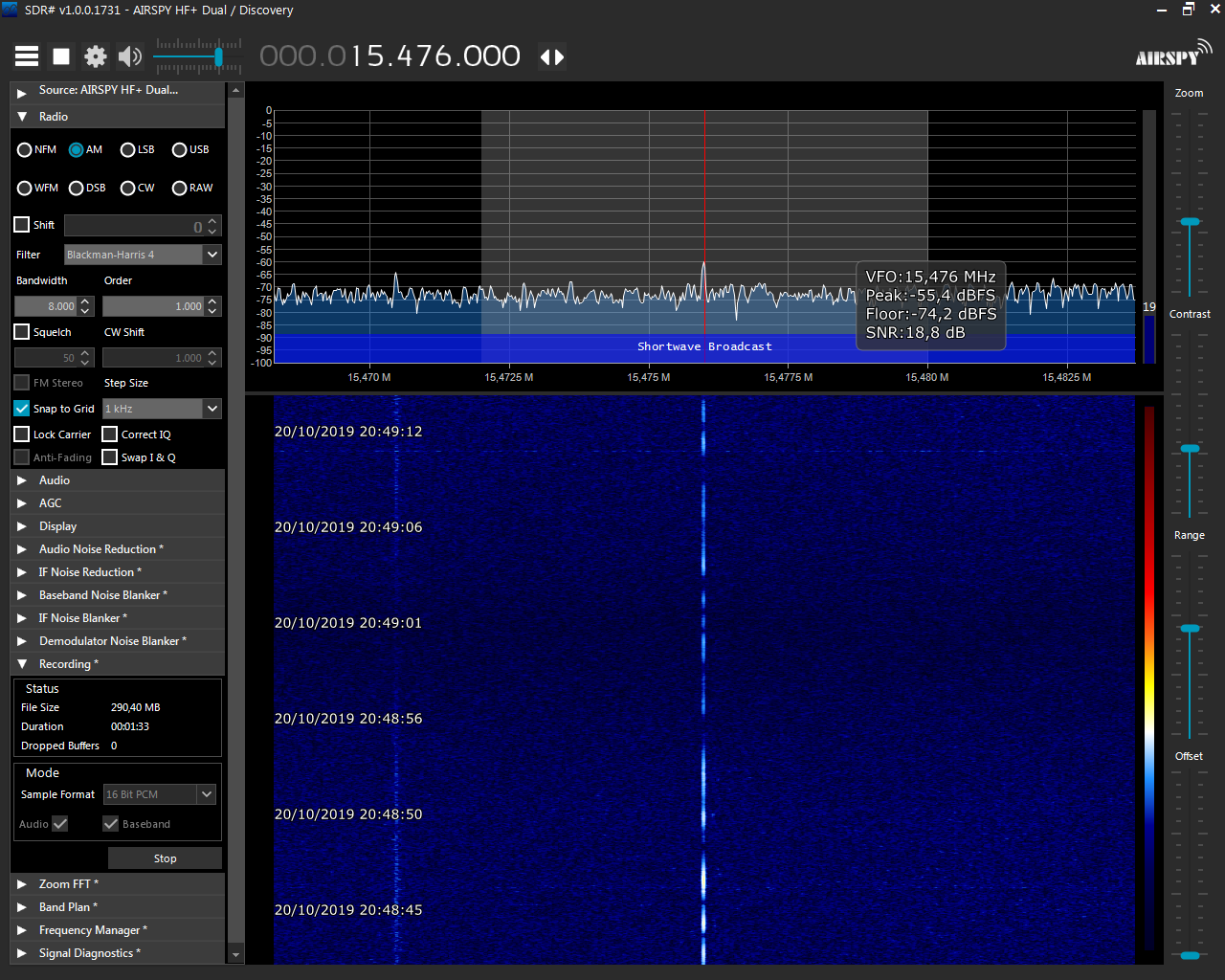Viewport: 1225px width, 980px height.
Task: Click the AIRSPY logo
Action: (x=1173, y=54)
